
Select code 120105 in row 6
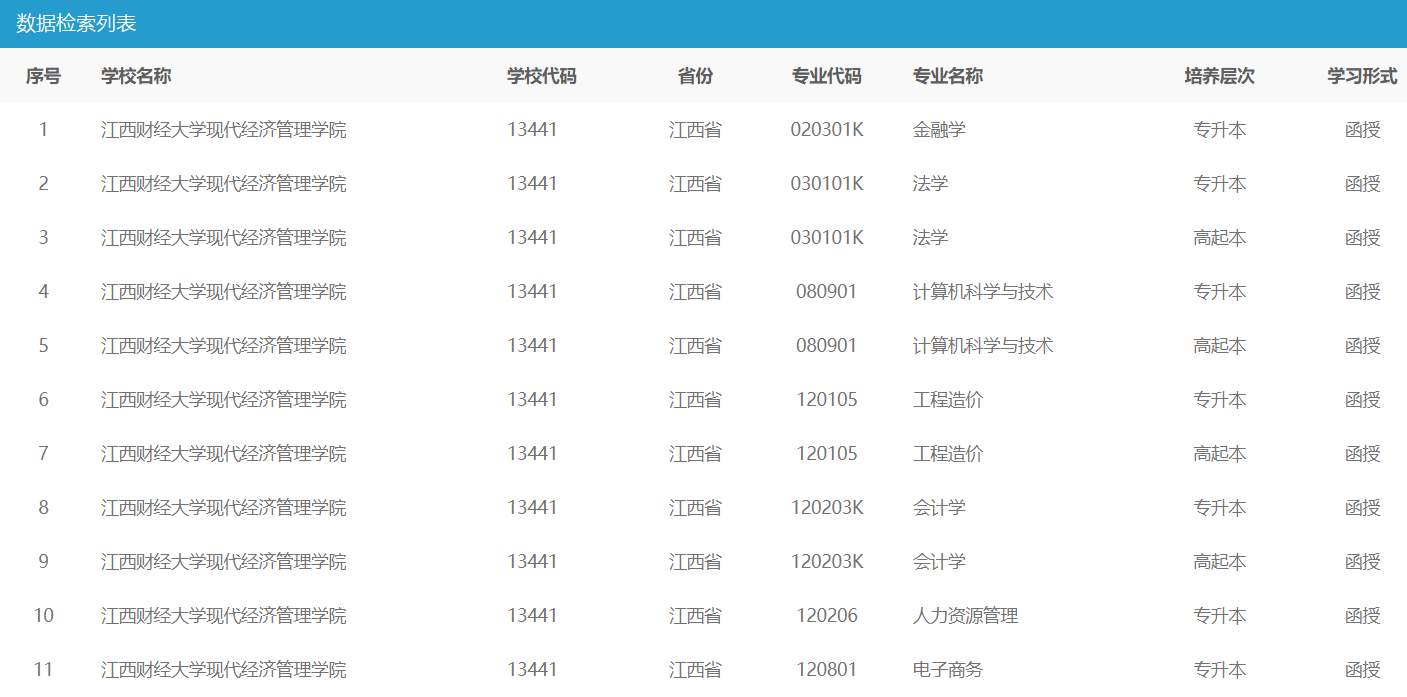827,400
